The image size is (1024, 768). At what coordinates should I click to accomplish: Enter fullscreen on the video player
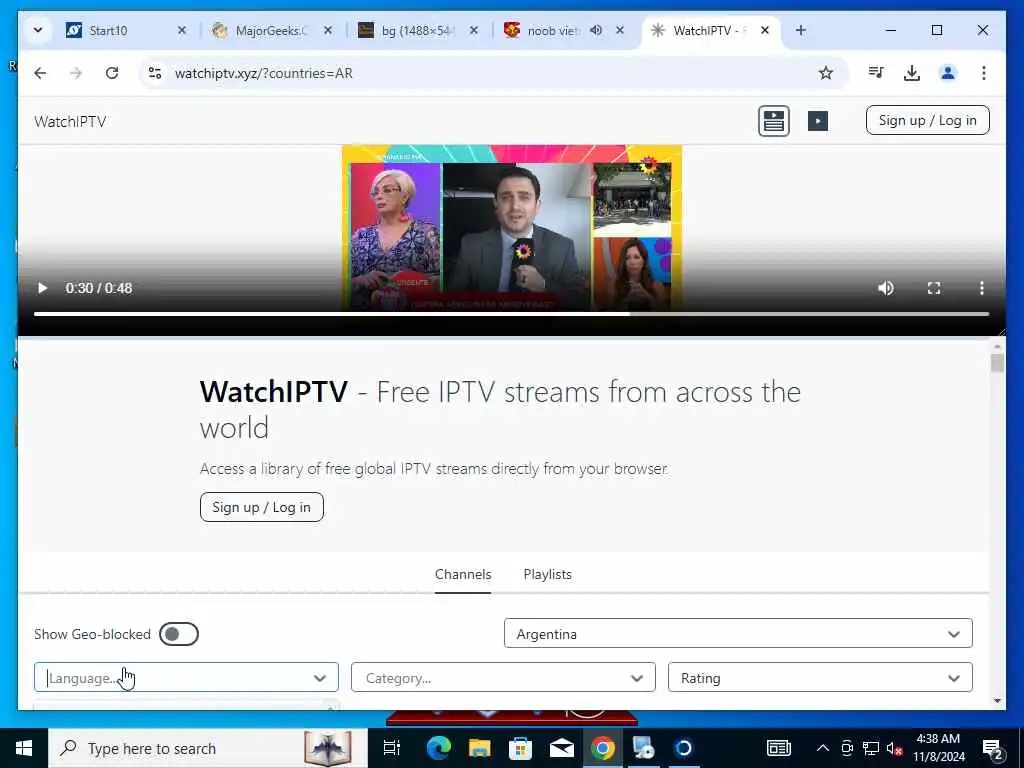934,288
